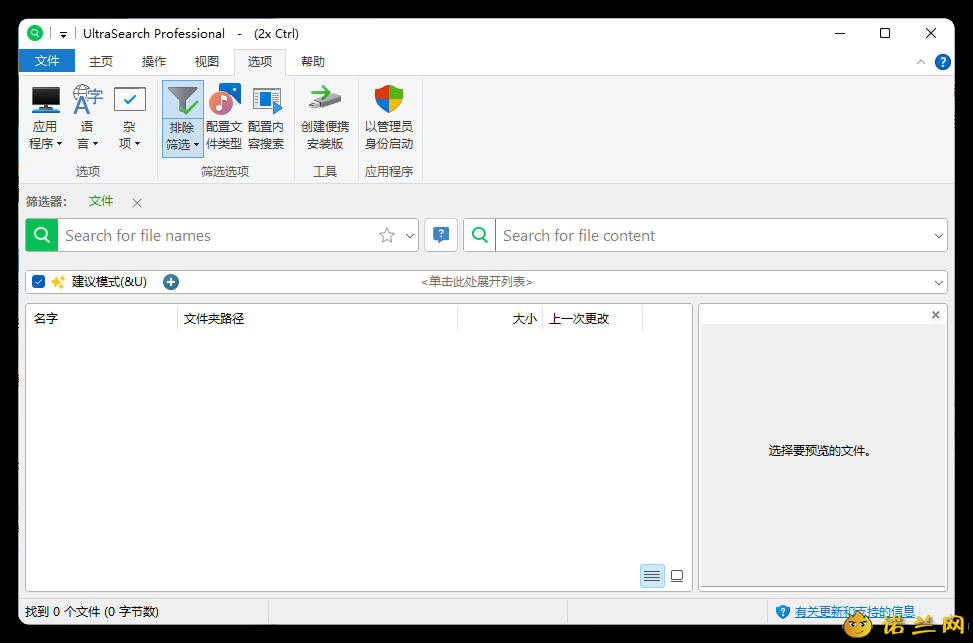Select the 选项 ribbon tab
This screenshot has height=643, width=973.
pyautogui.click(x=260, y=61)
